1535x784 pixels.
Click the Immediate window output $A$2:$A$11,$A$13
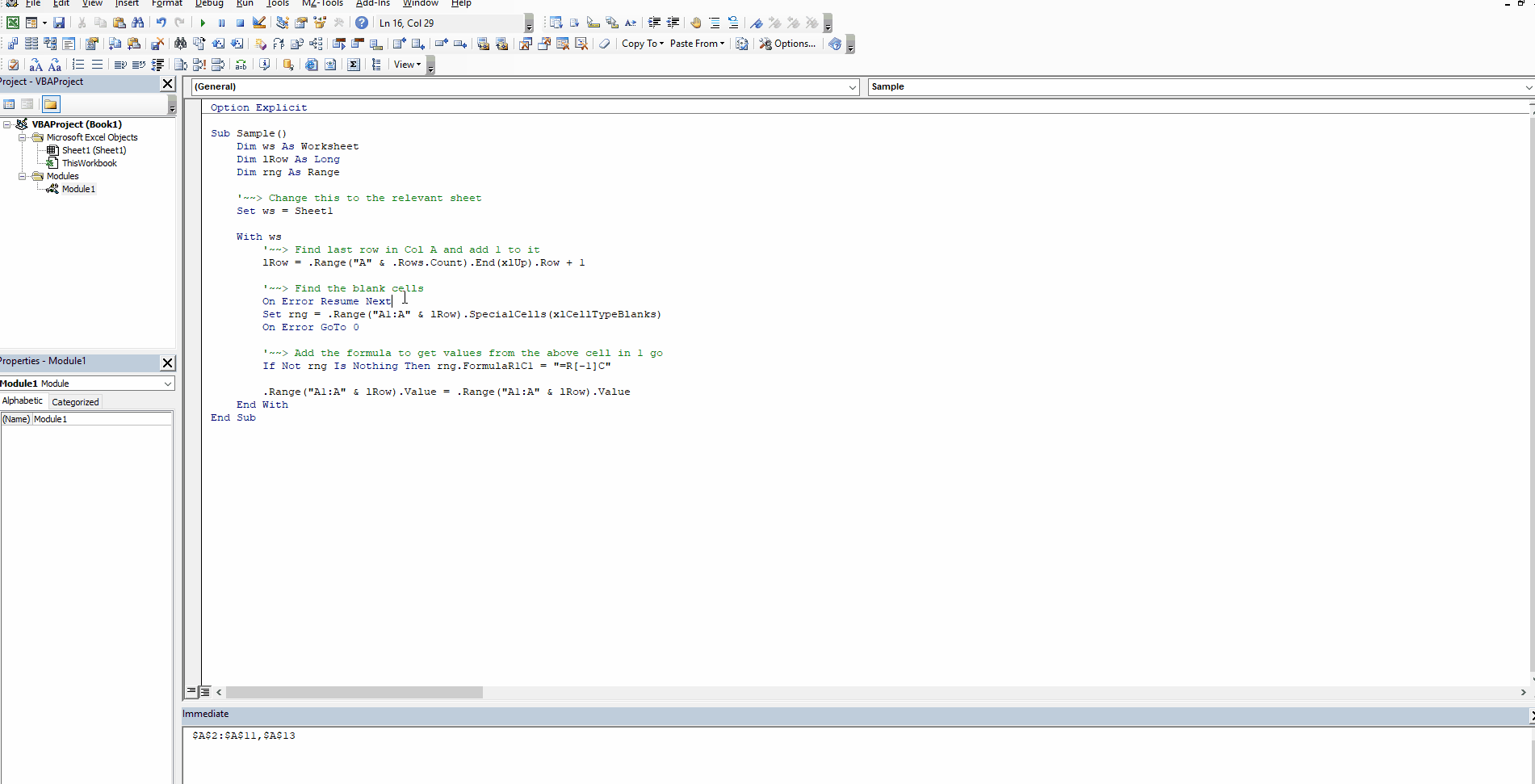point(244,736)
